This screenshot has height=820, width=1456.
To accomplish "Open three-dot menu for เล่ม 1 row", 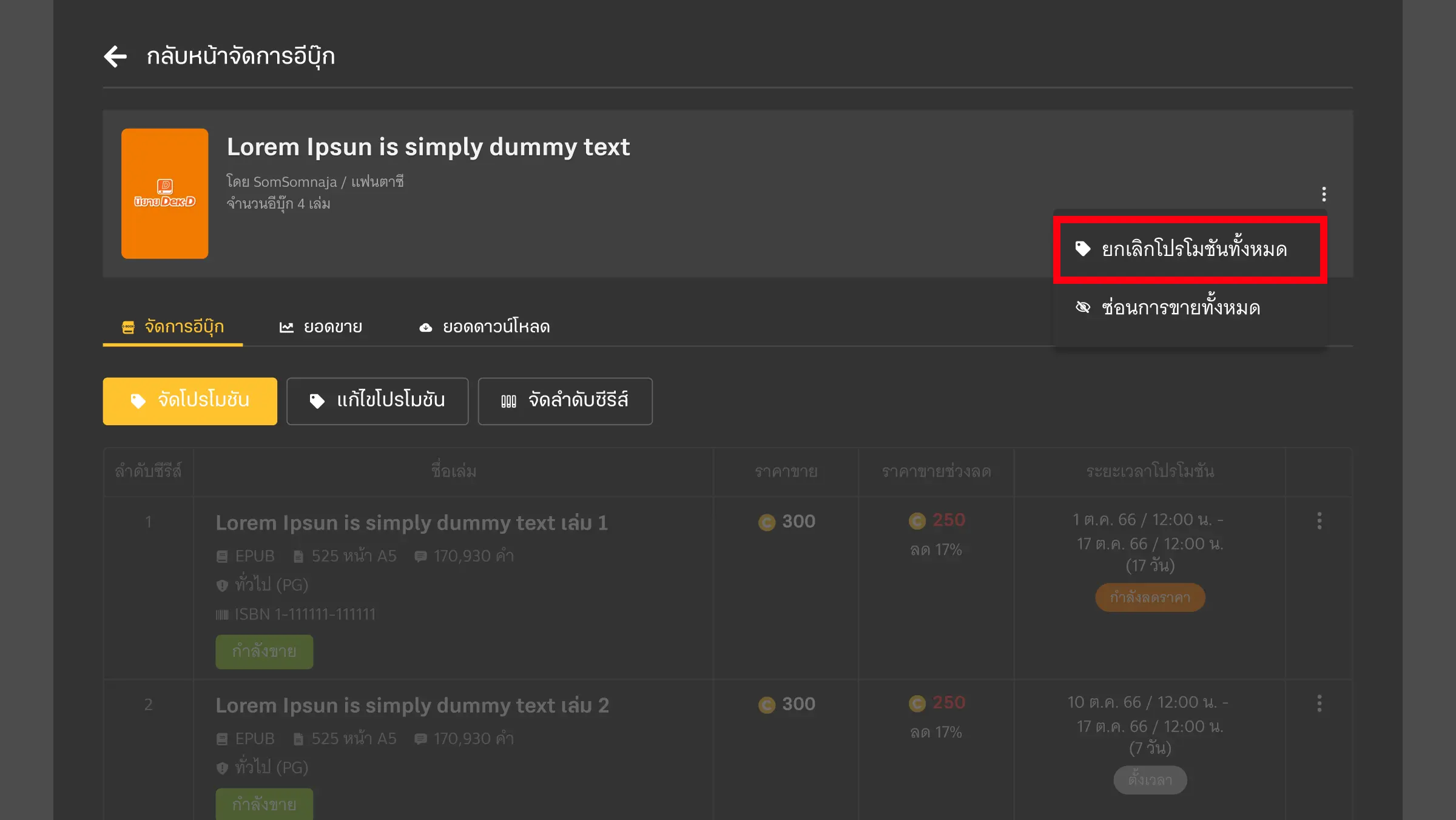I will [1319, 521].
